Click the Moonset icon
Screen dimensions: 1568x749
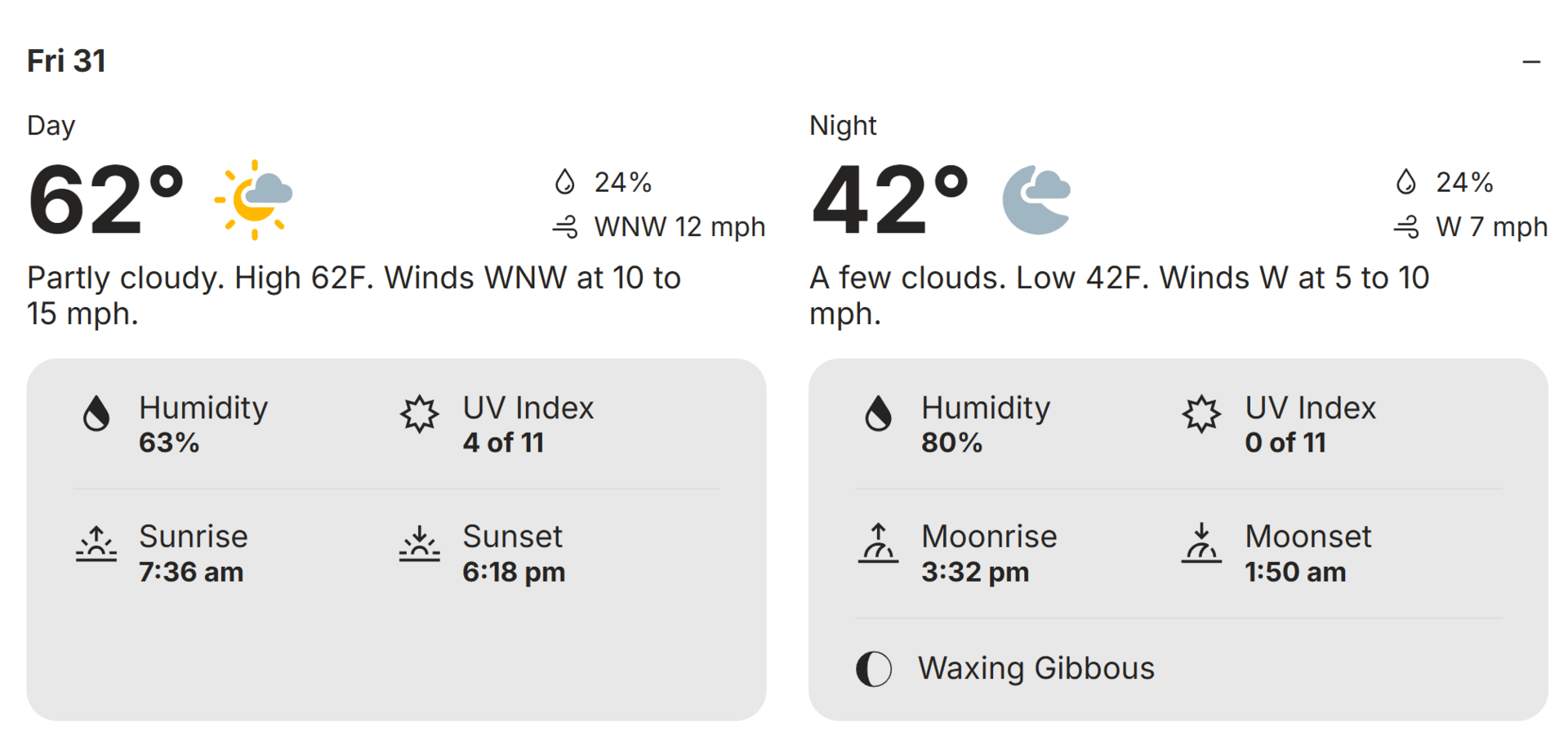tap(1201, 543)
